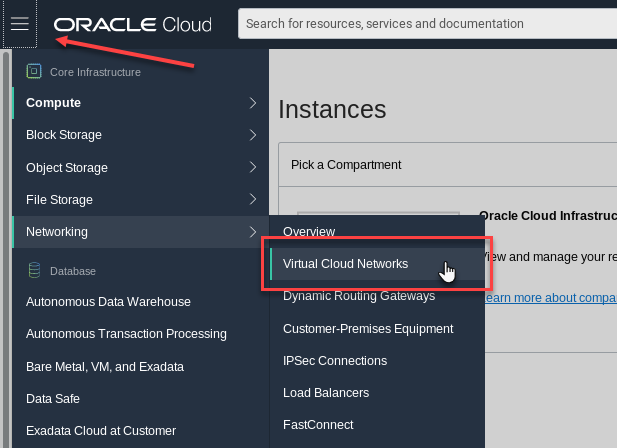Click the Core Infrastructure heading

point(95,72)
